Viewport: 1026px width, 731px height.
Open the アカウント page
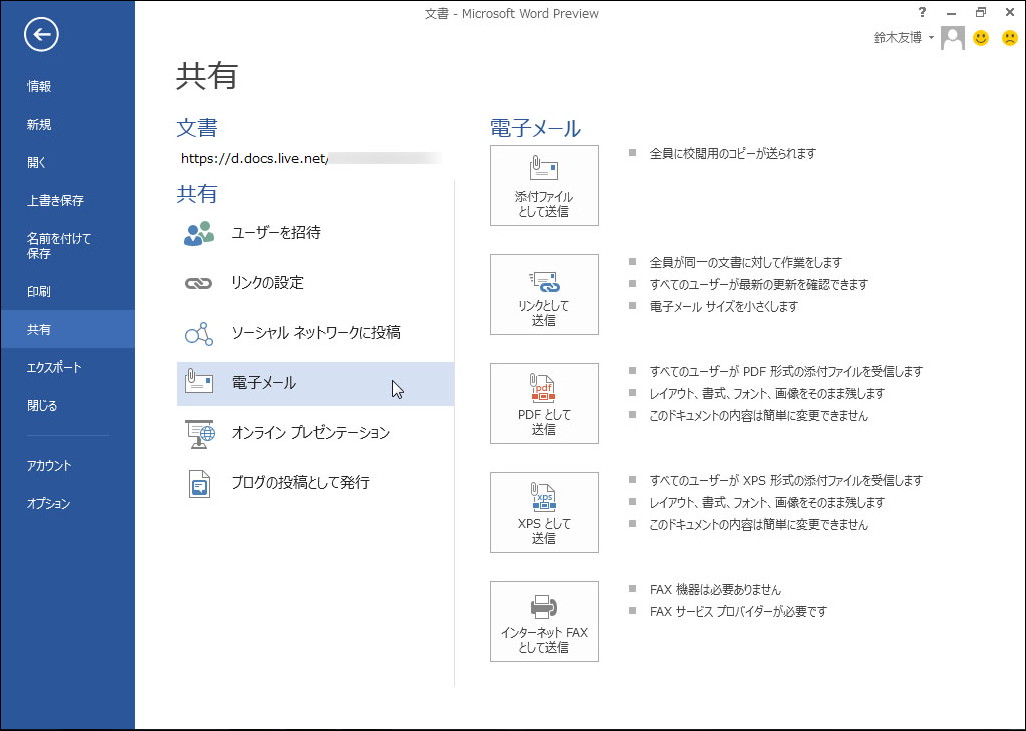(x=48, y=465)
